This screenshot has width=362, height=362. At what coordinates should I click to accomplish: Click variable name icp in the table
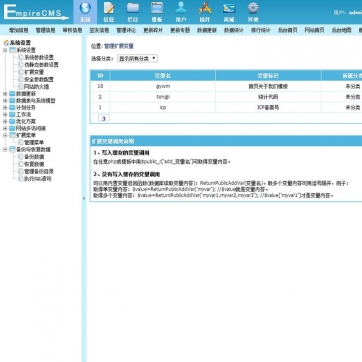163,108
